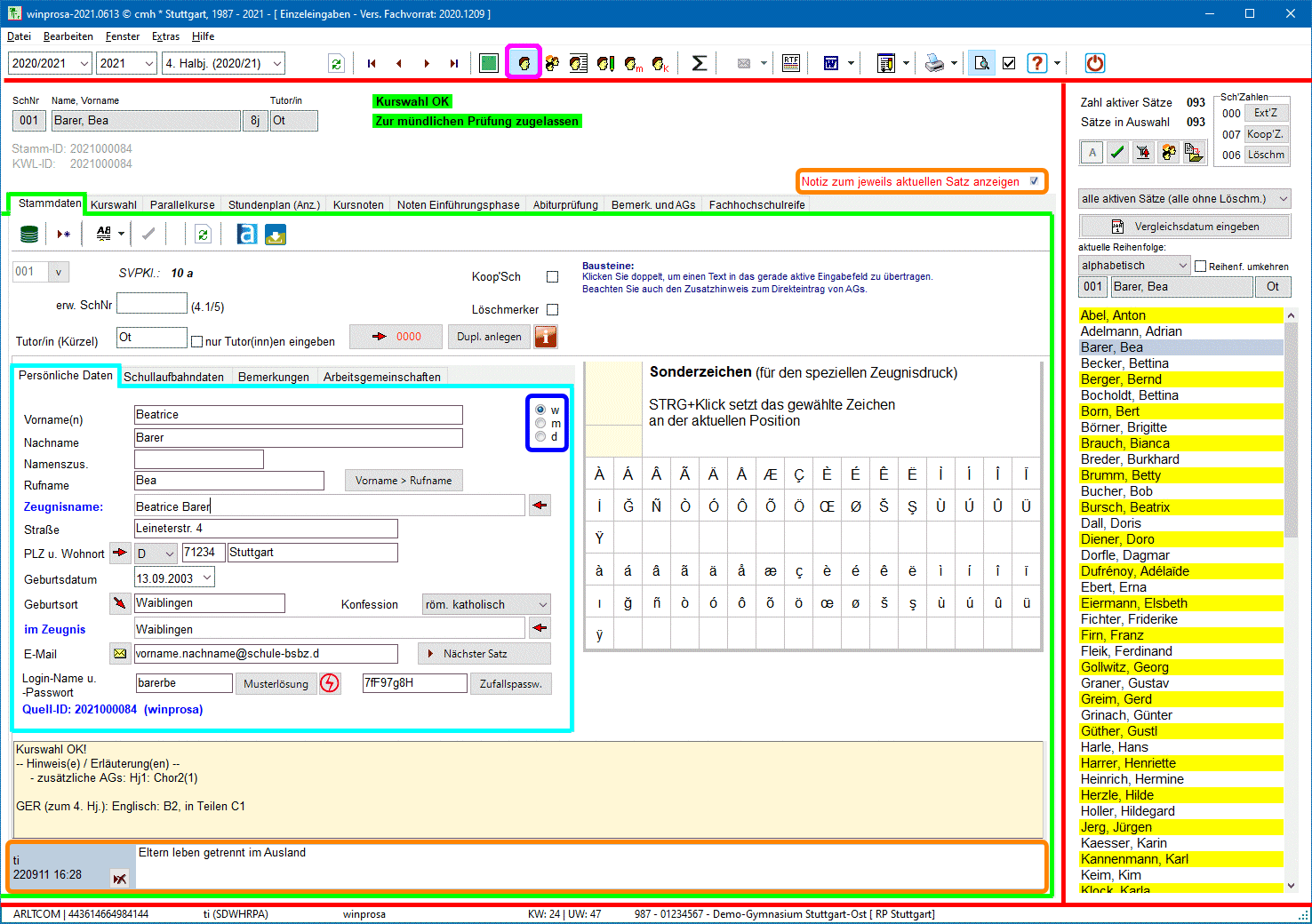Click the RTF export icon
This screenshot has height=924, width=1312.
tap(791, 63)
